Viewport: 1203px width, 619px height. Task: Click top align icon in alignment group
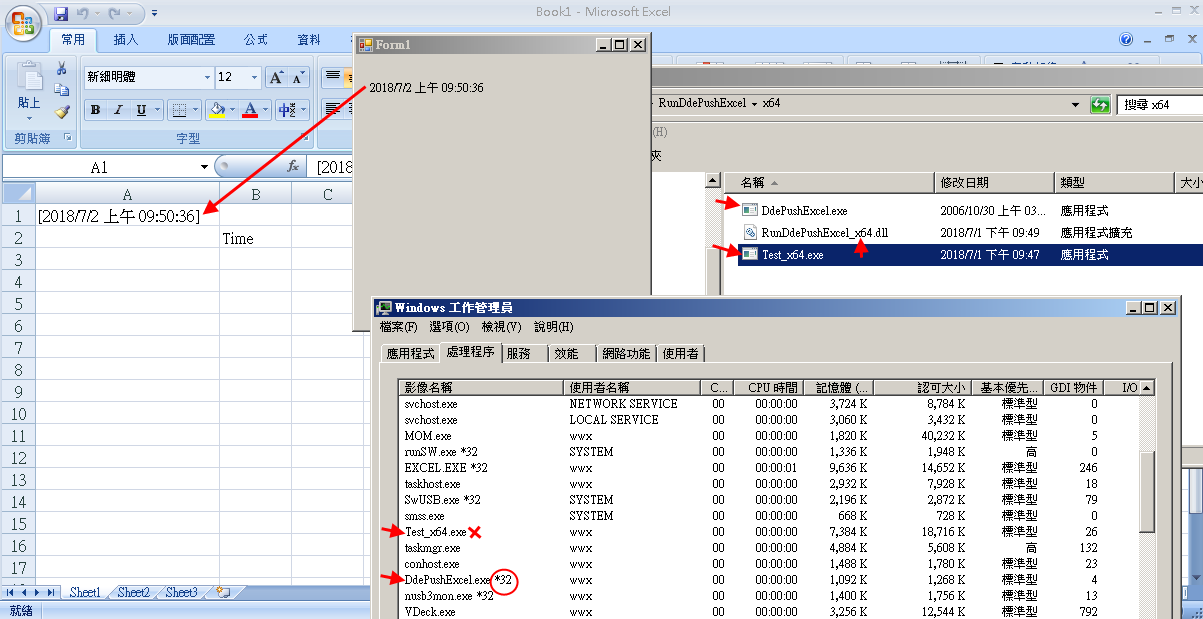[332, 76]
